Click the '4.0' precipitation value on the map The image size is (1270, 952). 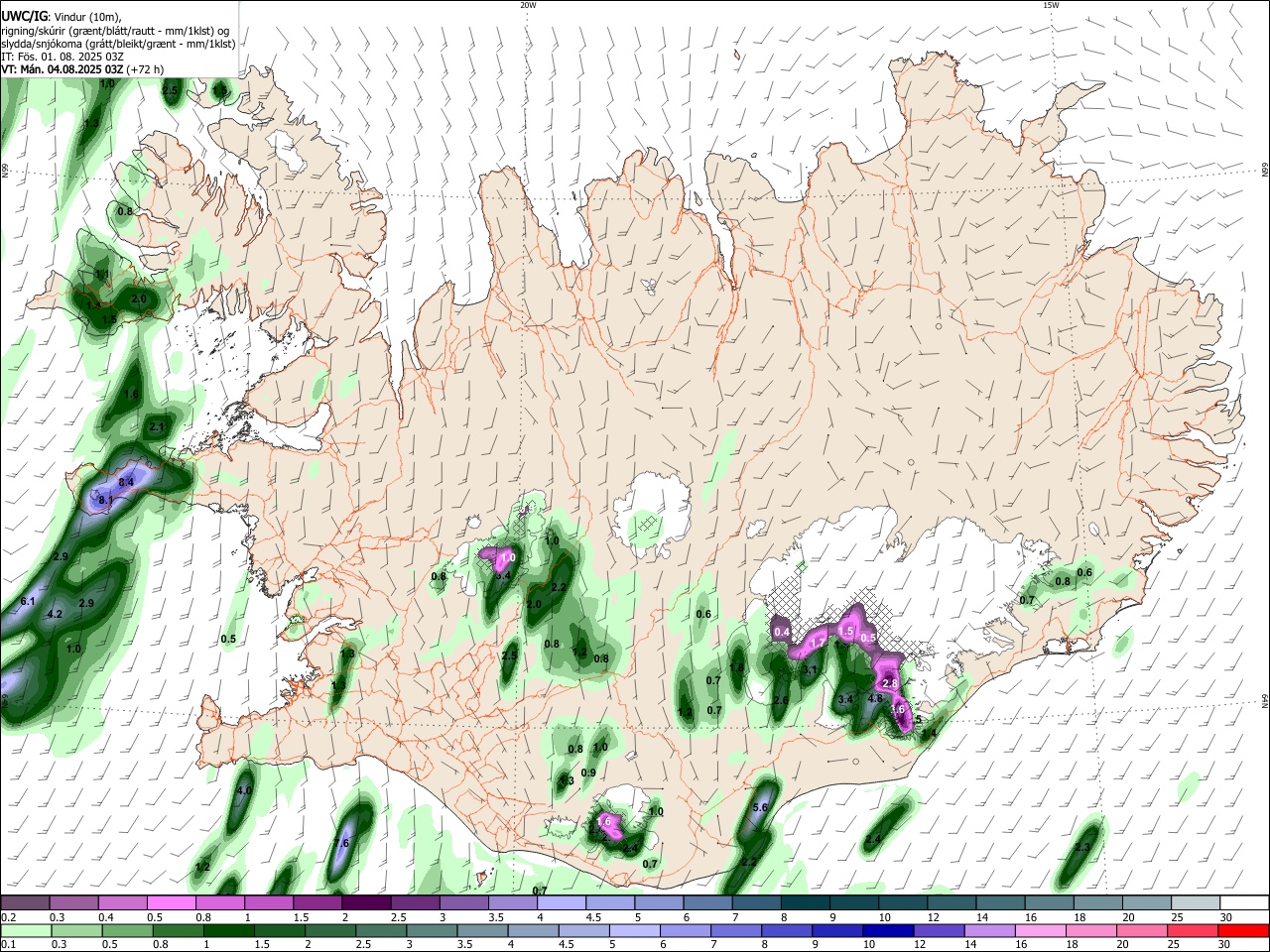pos(244,790)
